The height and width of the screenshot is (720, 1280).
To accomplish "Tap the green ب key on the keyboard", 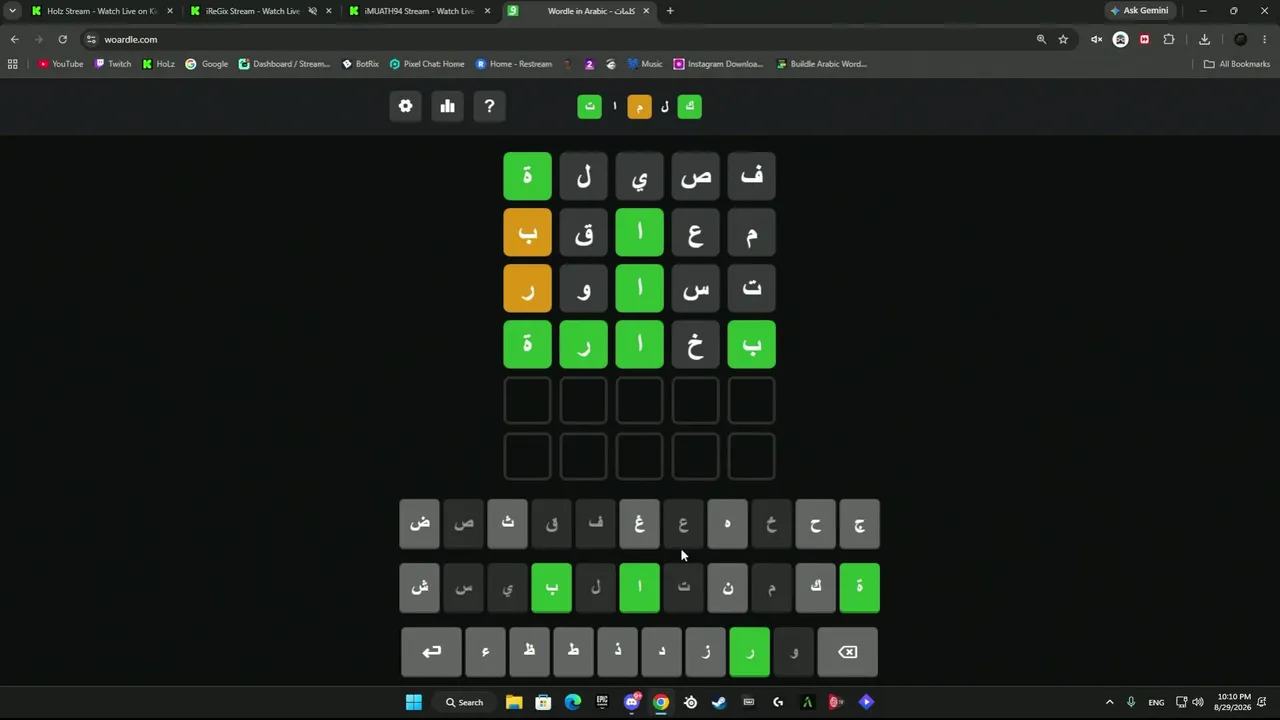I will [551, 588].
